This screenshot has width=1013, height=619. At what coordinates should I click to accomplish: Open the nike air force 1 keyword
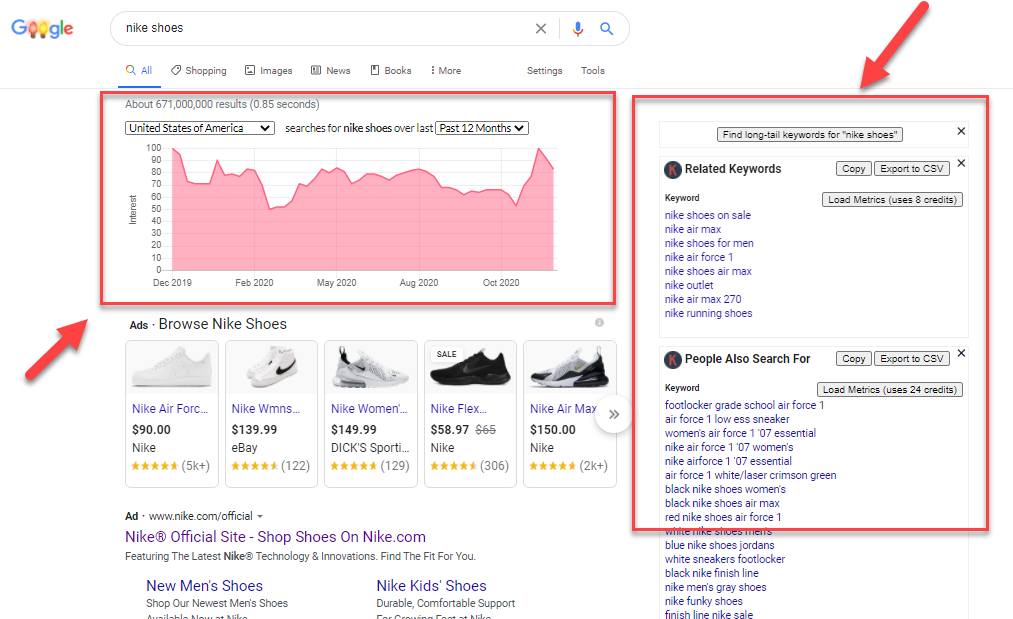(699, 257)
